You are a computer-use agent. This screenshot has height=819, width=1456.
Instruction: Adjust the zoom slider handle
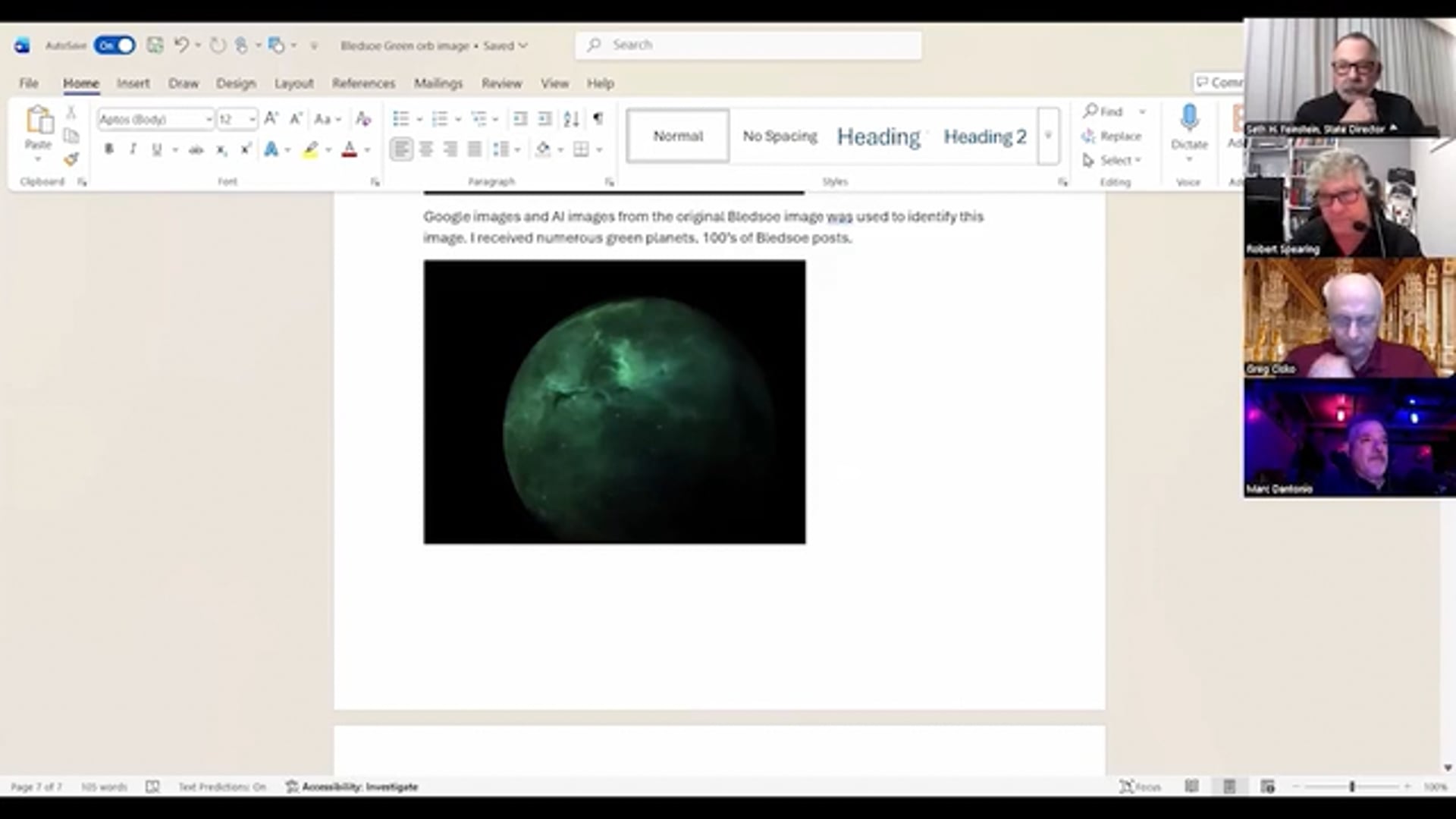[1351, 786]
